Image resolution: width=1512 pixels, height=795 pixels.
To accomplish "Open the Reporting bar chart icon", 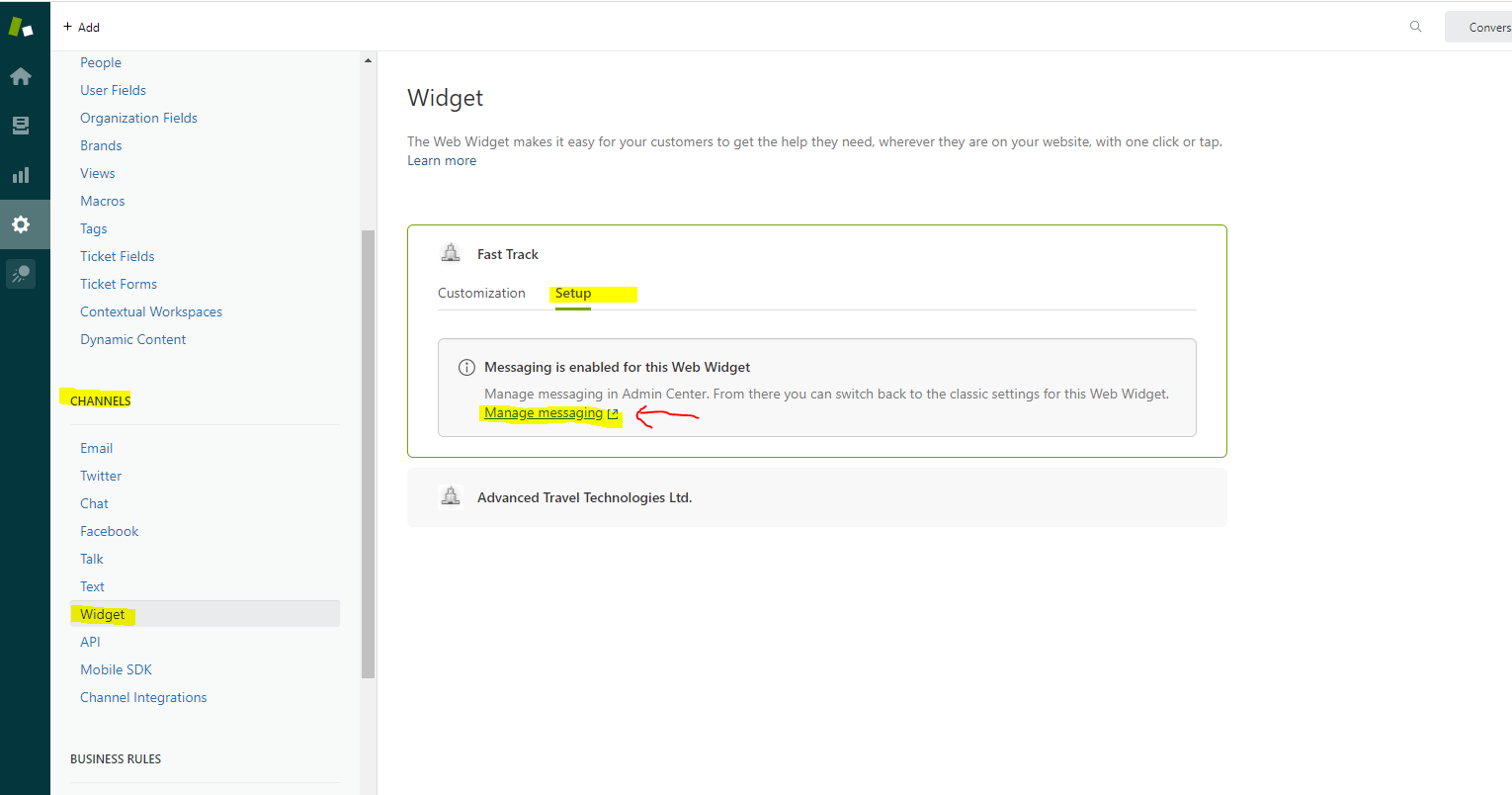I will (21, 175).
